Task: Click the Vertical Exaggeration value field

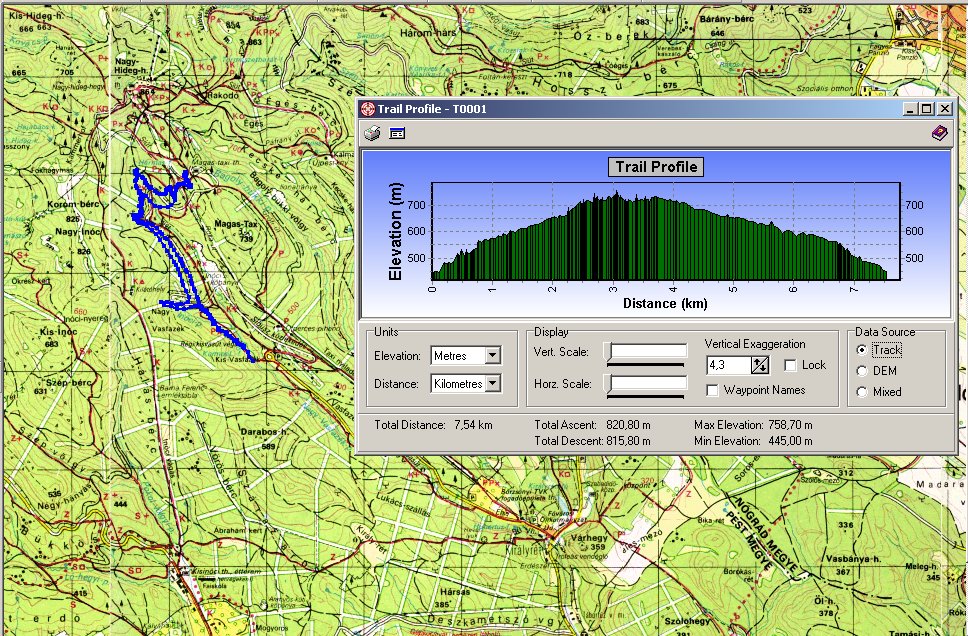Action: (728, 365)
